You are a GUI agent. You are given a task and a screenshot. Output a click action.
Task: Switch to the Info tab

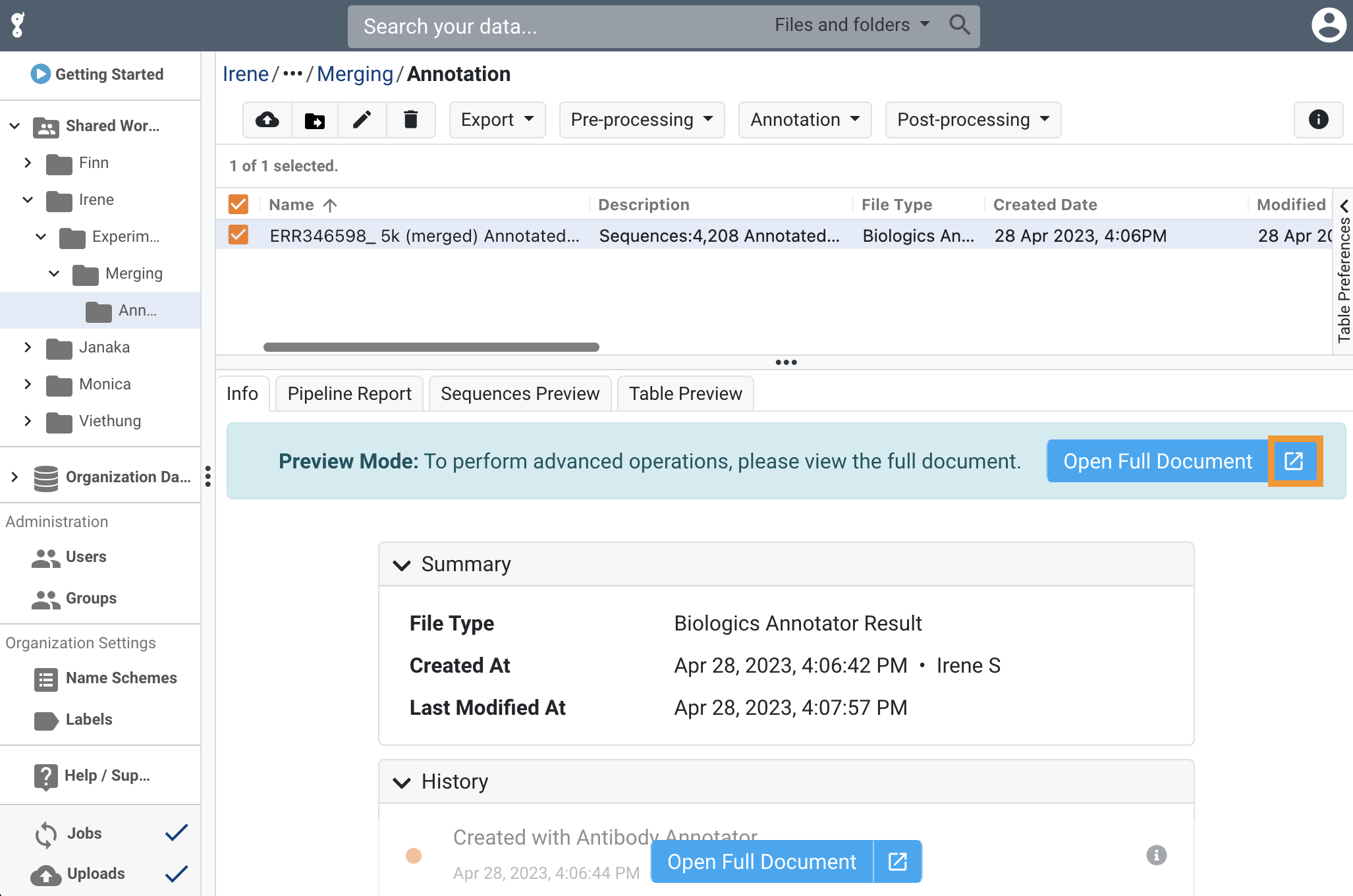tap(242, 394)
